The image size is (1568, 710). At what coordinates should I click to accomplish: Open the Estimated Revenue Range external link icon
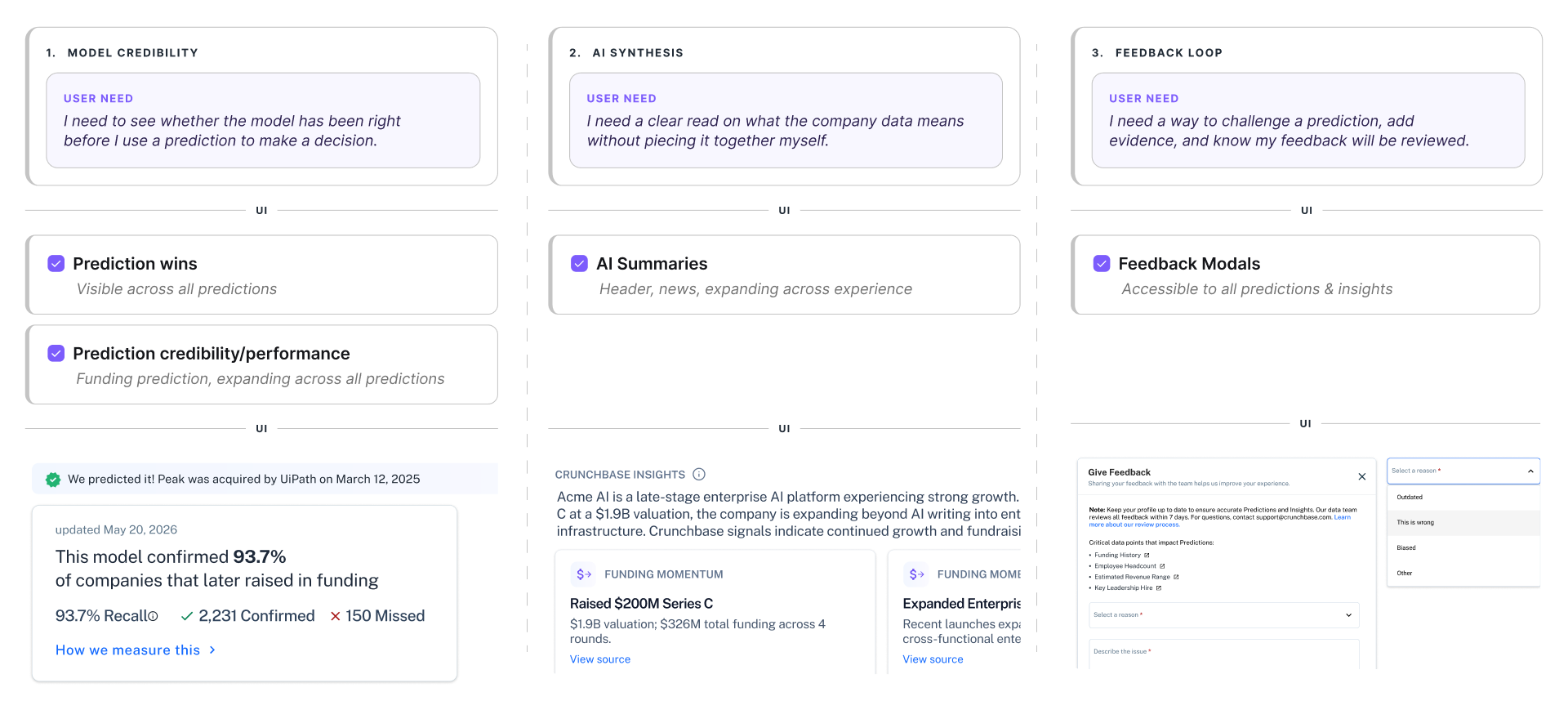coord(1176,577)
